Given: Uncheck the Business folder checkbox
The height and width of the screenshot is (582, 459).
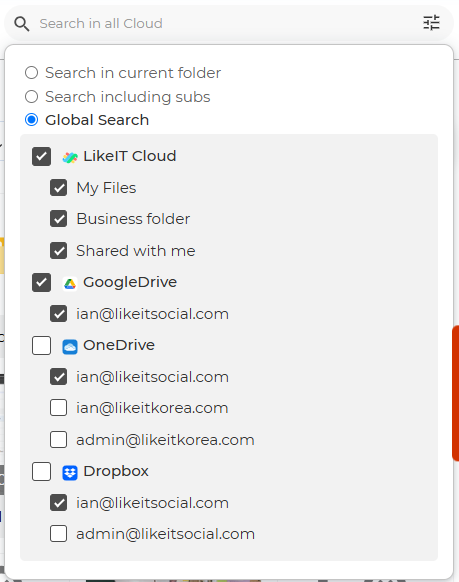Looking at the screenshot, I should tap(59, 219).
